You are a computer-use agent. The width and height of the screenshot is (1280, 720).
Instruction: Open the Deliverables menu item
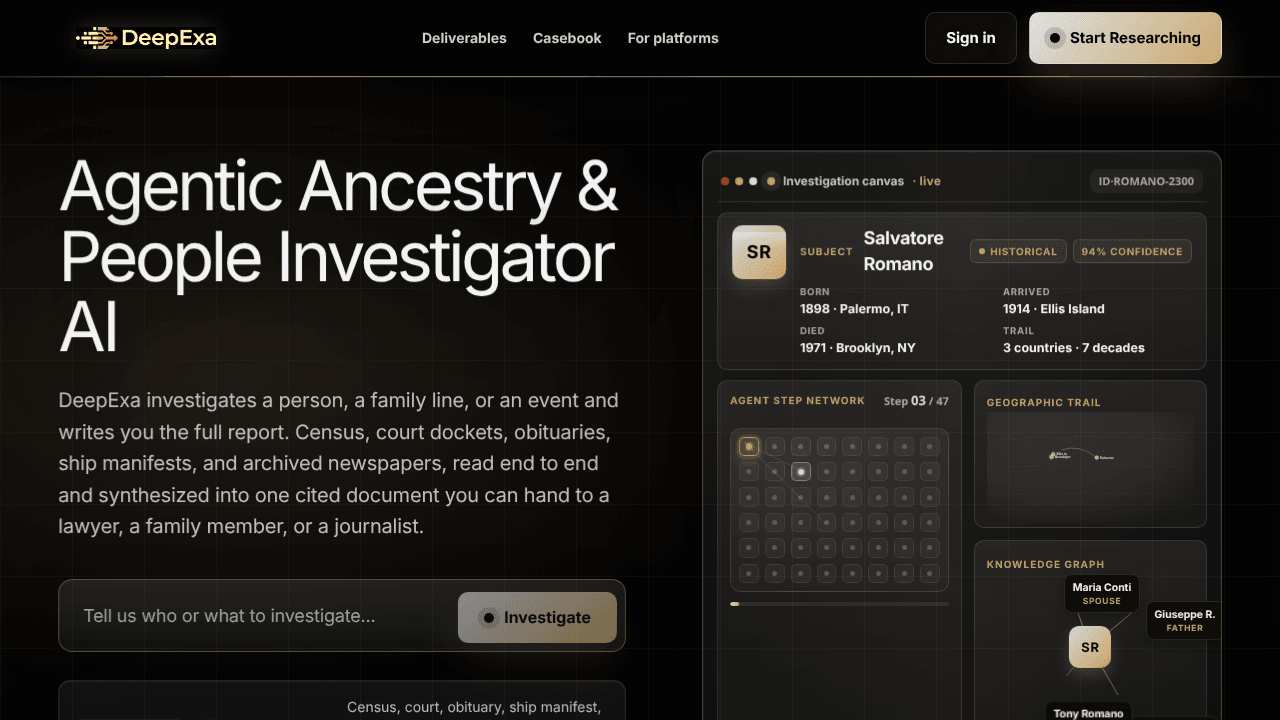[x=464, y=38]
